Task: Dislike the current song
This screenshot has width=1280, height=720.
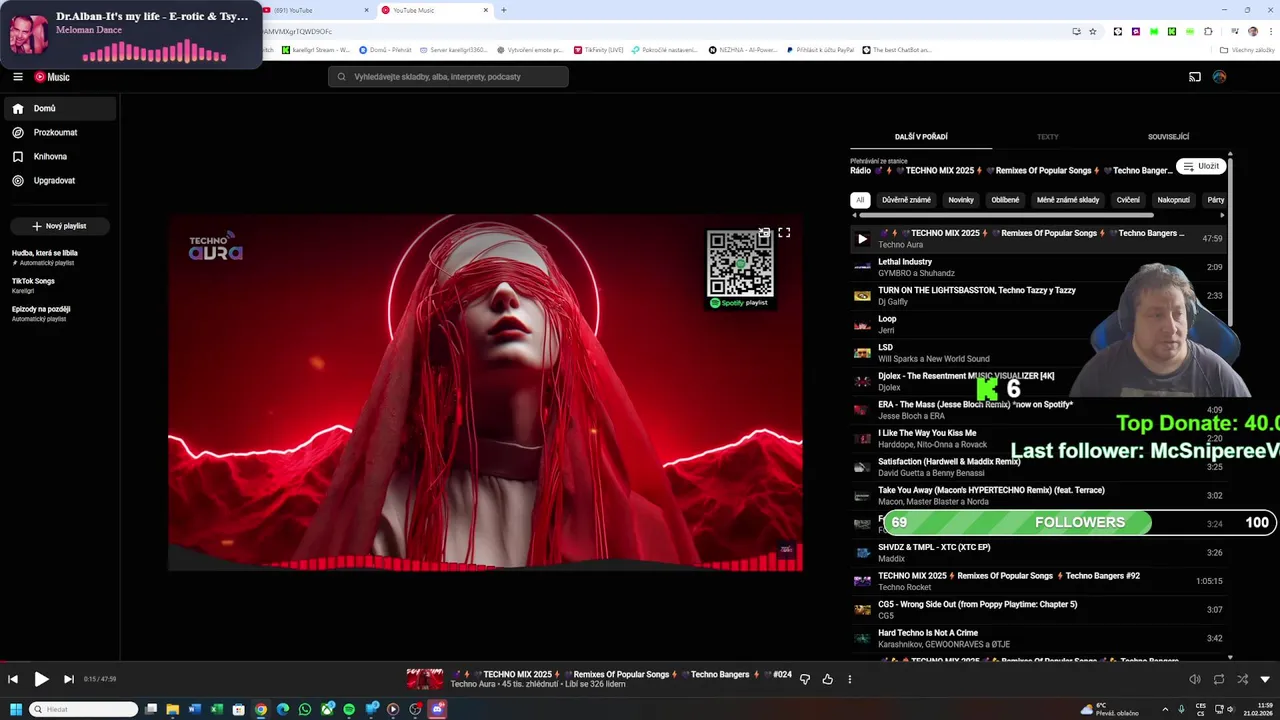Action: tap(804, 679)
